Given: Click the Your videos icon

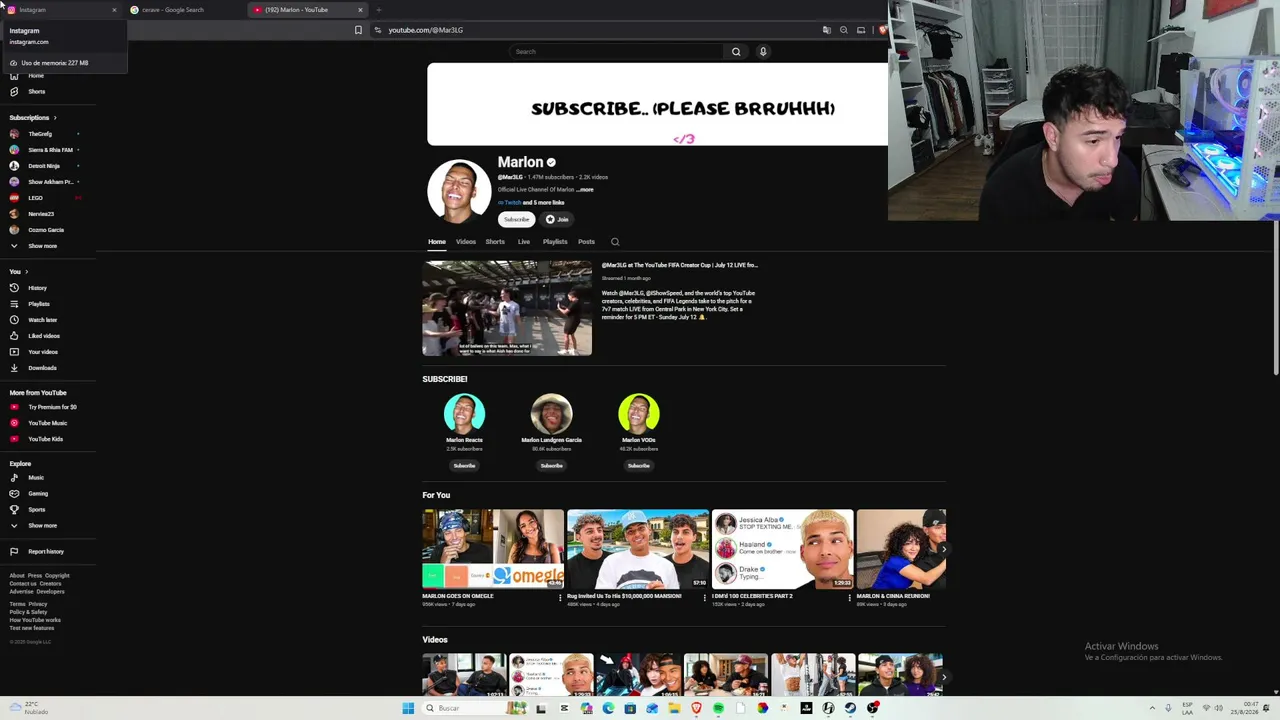Looking at the screenshot, I should [x=14, y=352].
